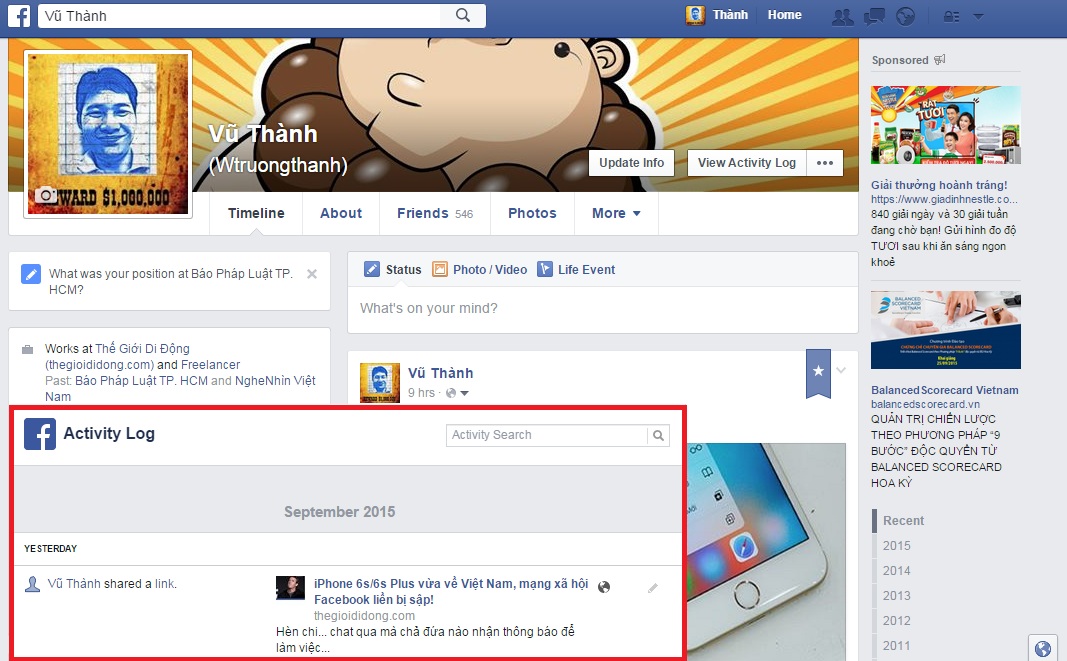Open Notifications globe icon
The width and height of the screenshot is (1067, 661).
[905, 16]
